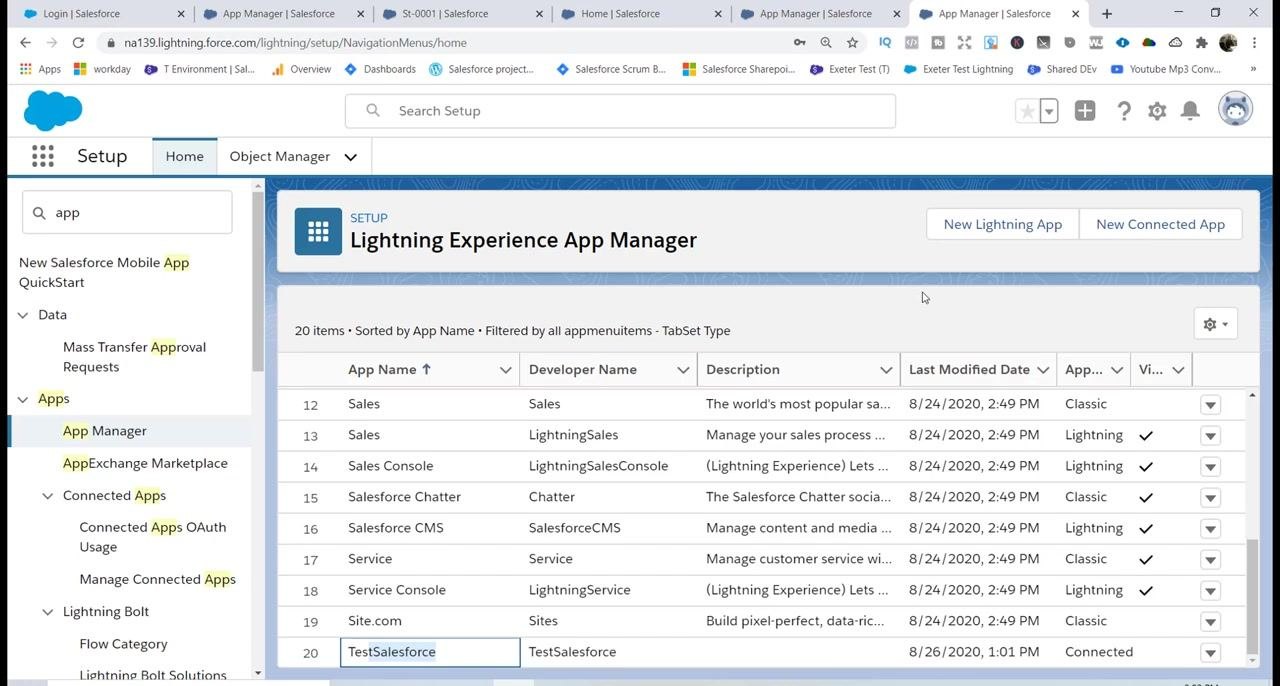Click the search icon in Quick Find box
Viewport: 1280px width, 686px height.
pos(40,213)
